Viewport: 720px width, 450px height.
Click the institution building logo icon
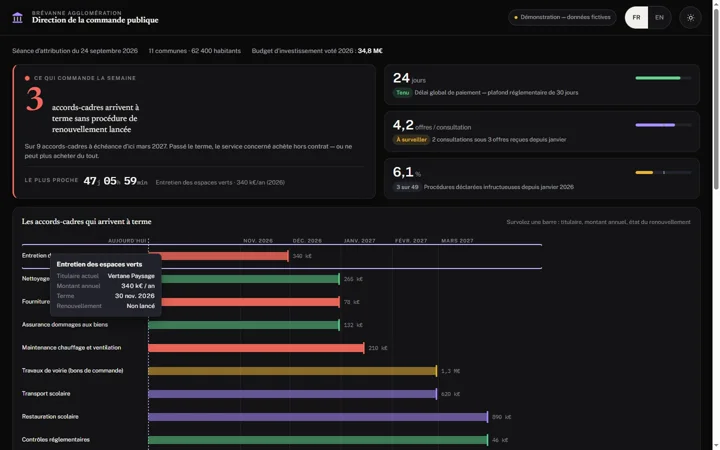coord(17,17)
